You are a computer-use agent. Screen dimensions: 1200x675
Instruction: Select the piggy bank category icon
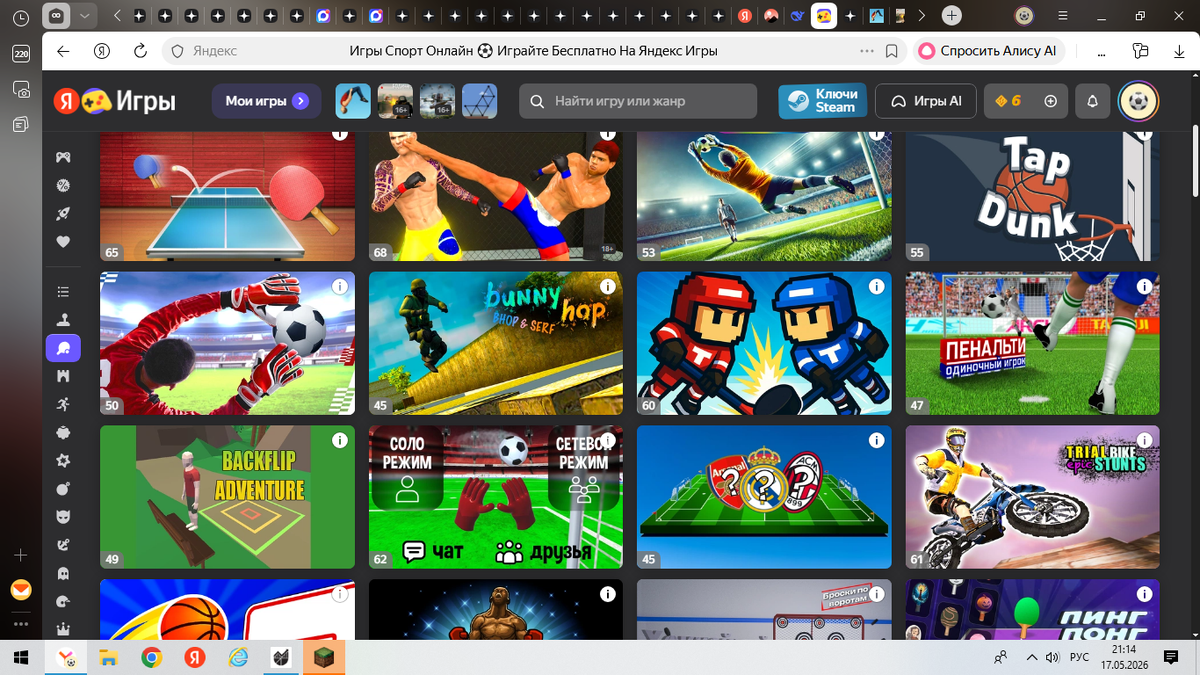[x=63, y=432]
